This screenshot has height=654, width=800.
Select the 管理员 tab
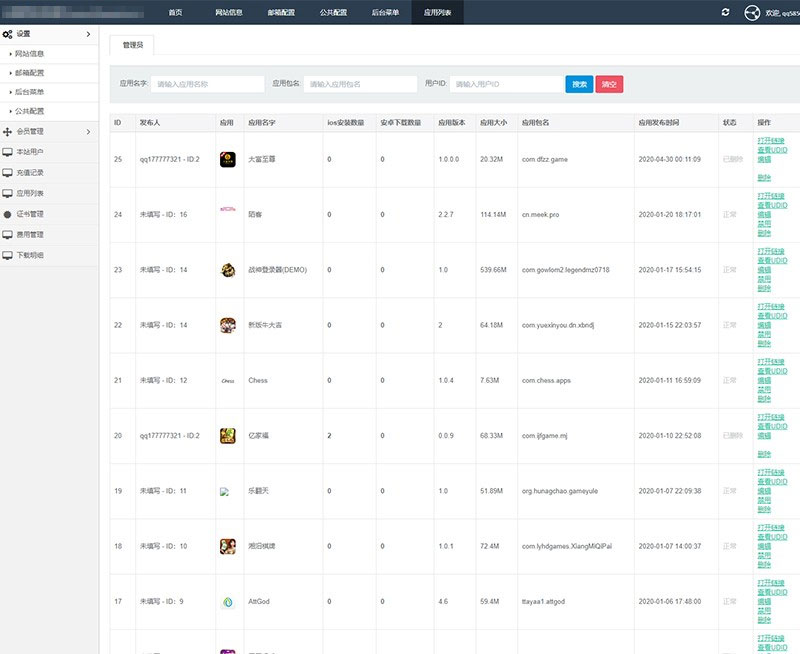pos(132,45)
